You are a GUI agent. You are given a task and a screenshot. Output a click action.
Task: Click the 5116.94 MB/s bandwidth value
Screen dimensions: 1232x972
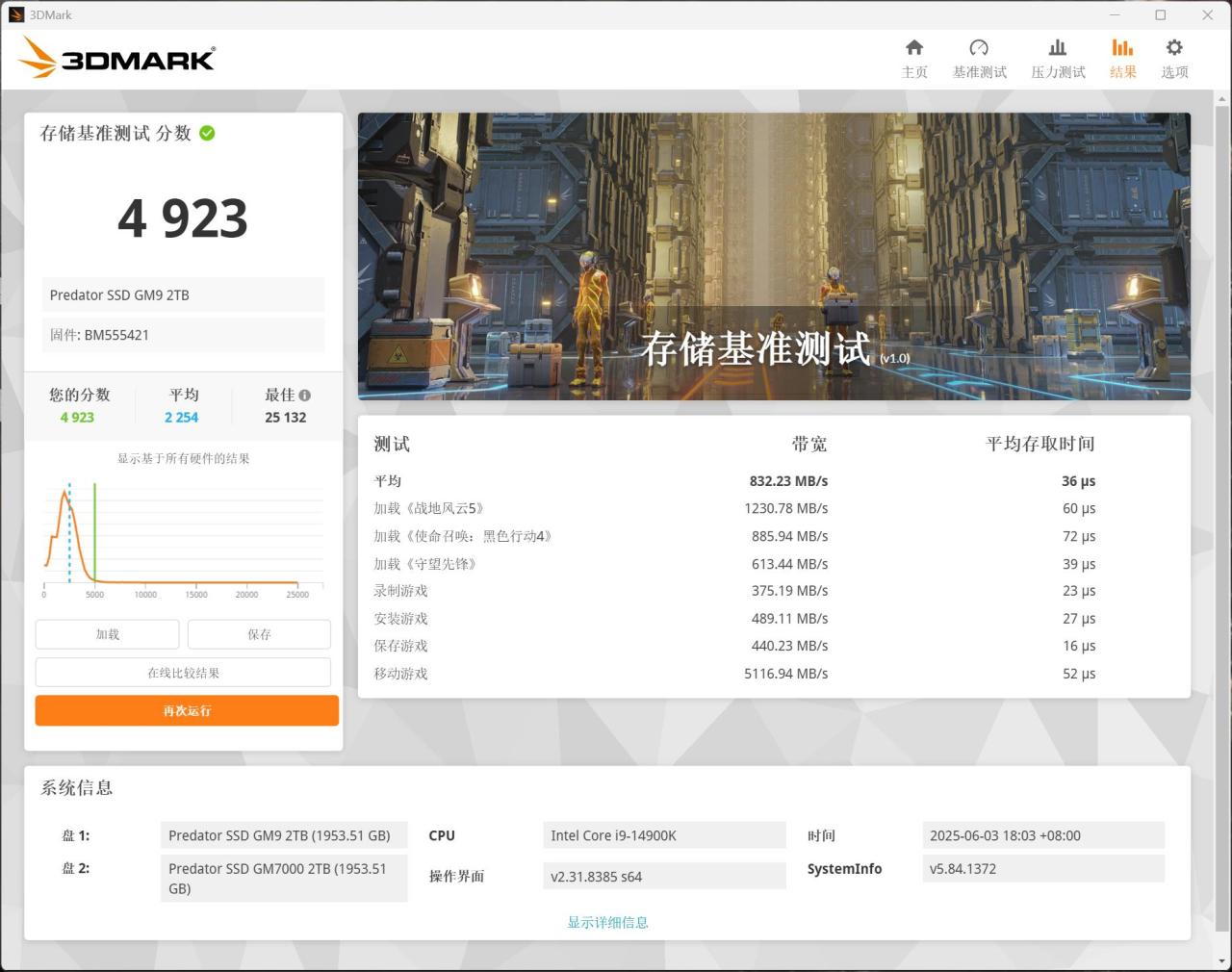coord(785,674)
